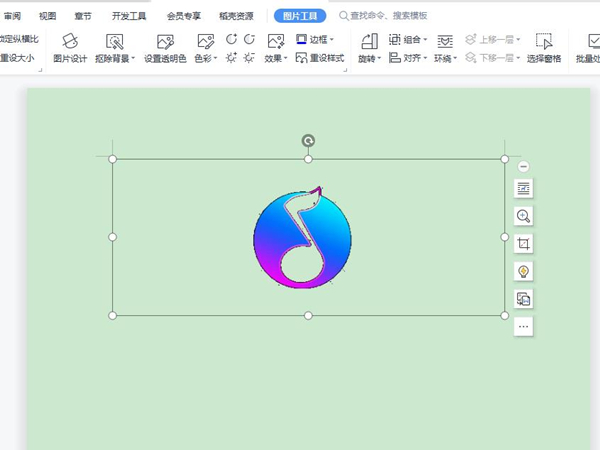The image size is (600, 450).
Task: Click the image convert icon in floating toolbar
Action: (524, 299)
